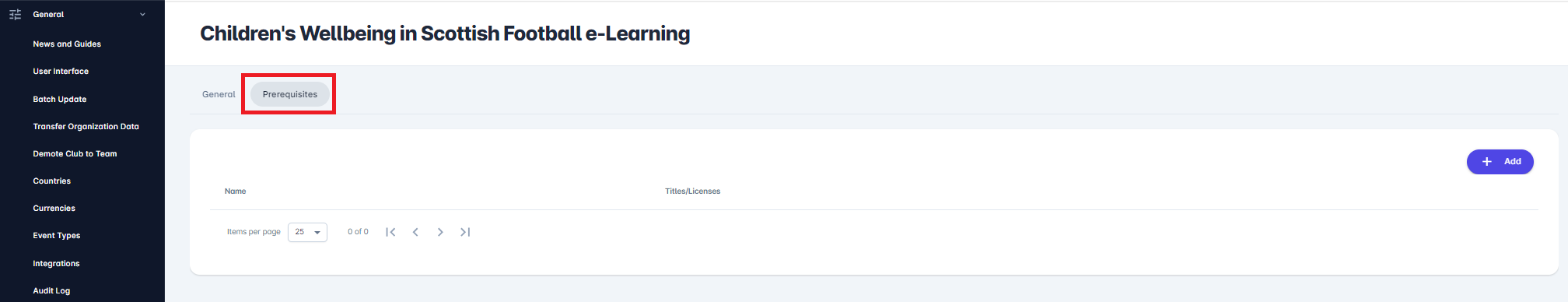Open User Interface settings
The width and height of the screenshot is (1568, 302).
click(61, 71)
